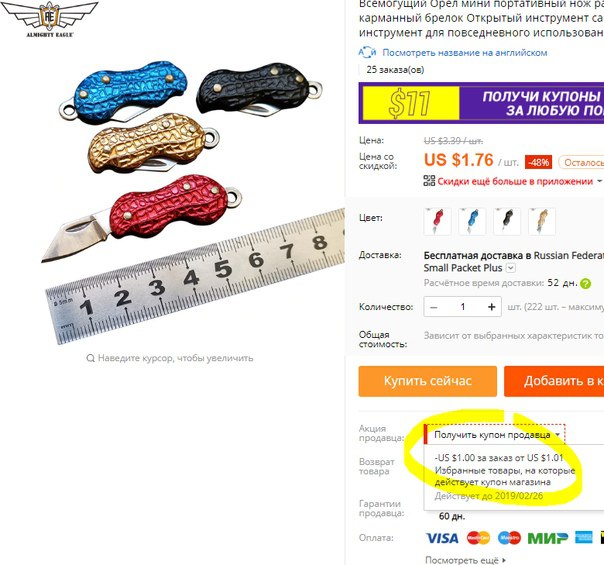604x565 pixels.
Task: Open the green delivery time help icon
Action: point(586,284)
